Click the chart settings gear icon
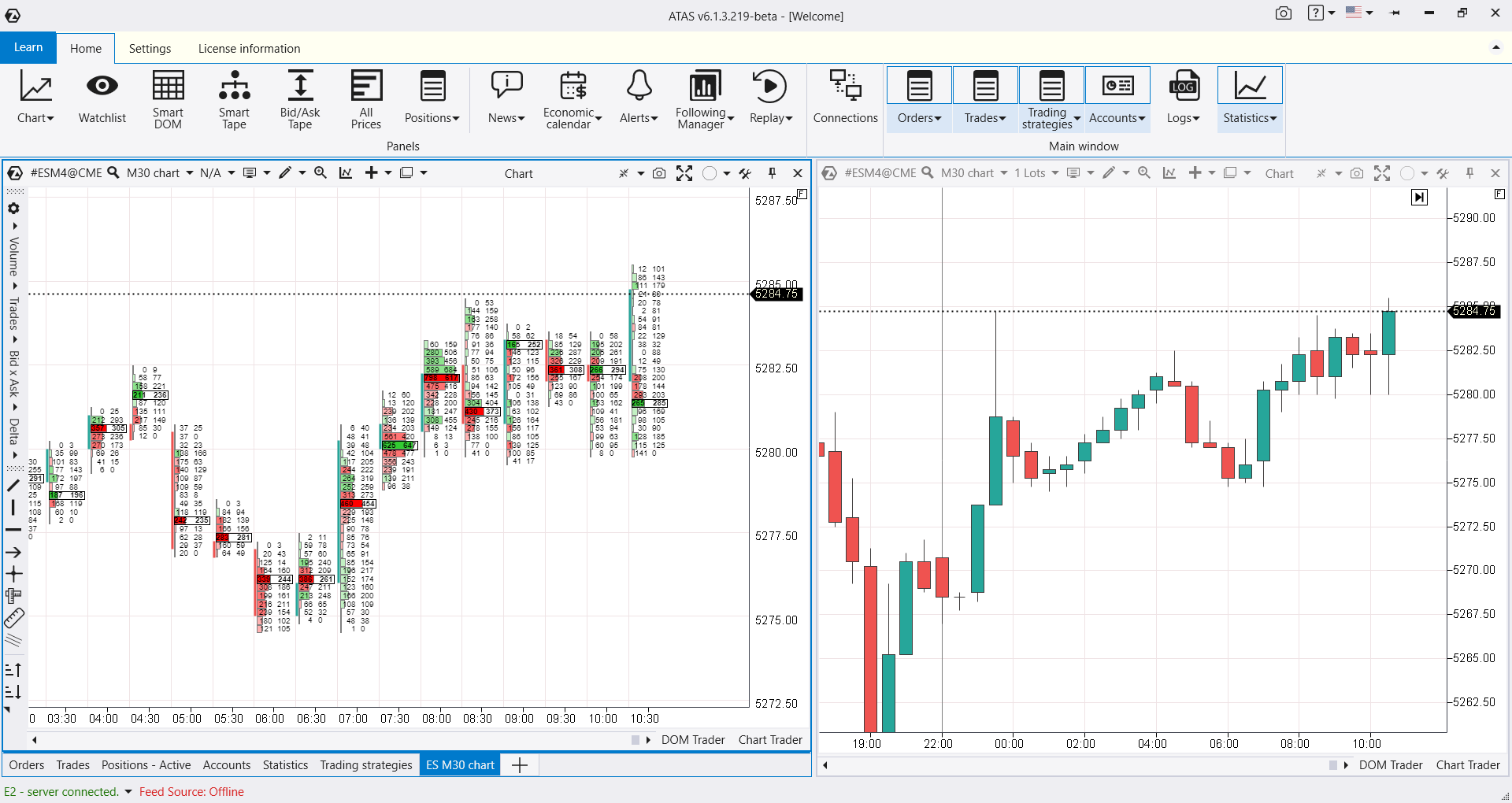Screen dimensions: 1512x803 click(13, 209)
